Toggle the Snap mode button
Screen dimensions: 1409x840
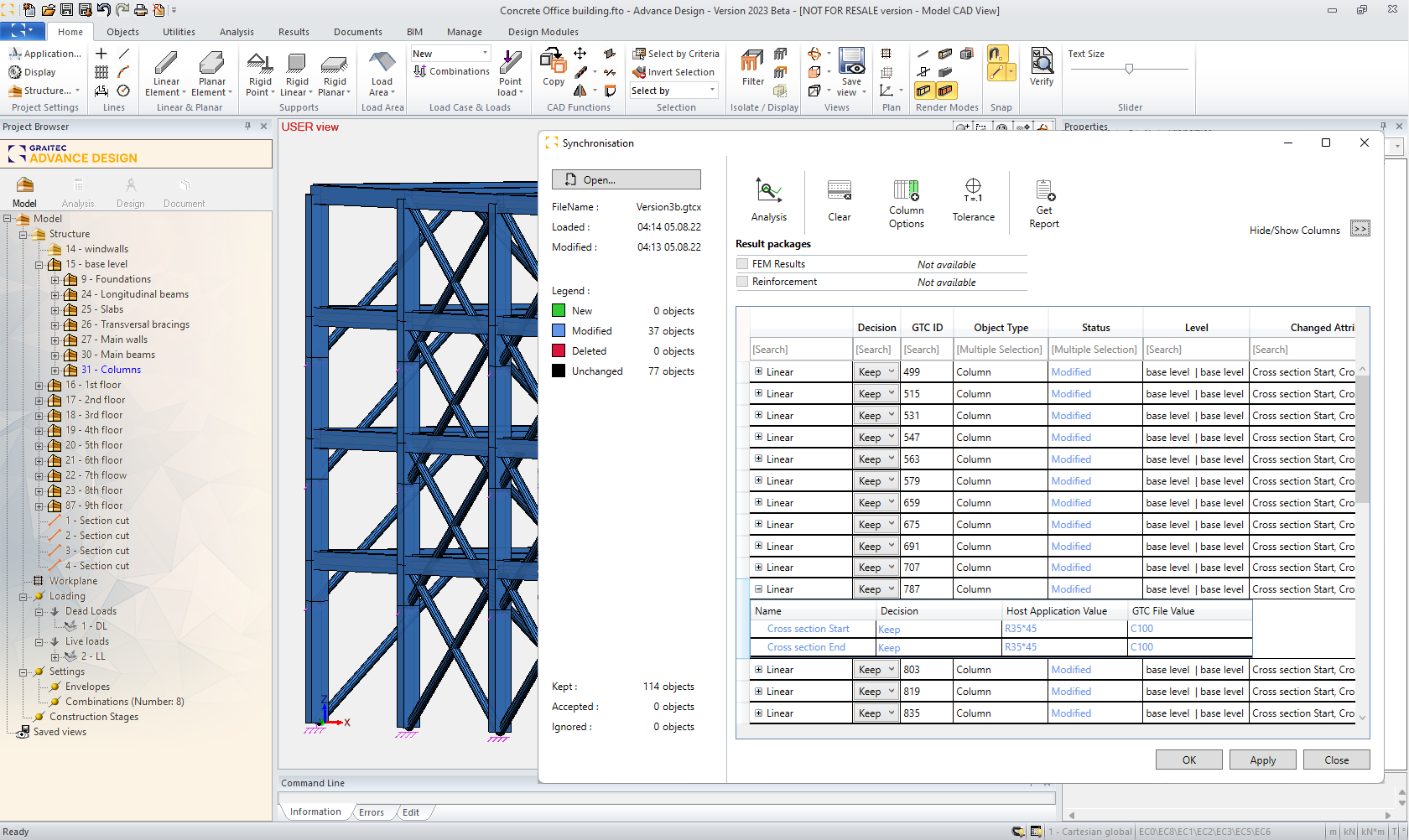pos(996,54)
